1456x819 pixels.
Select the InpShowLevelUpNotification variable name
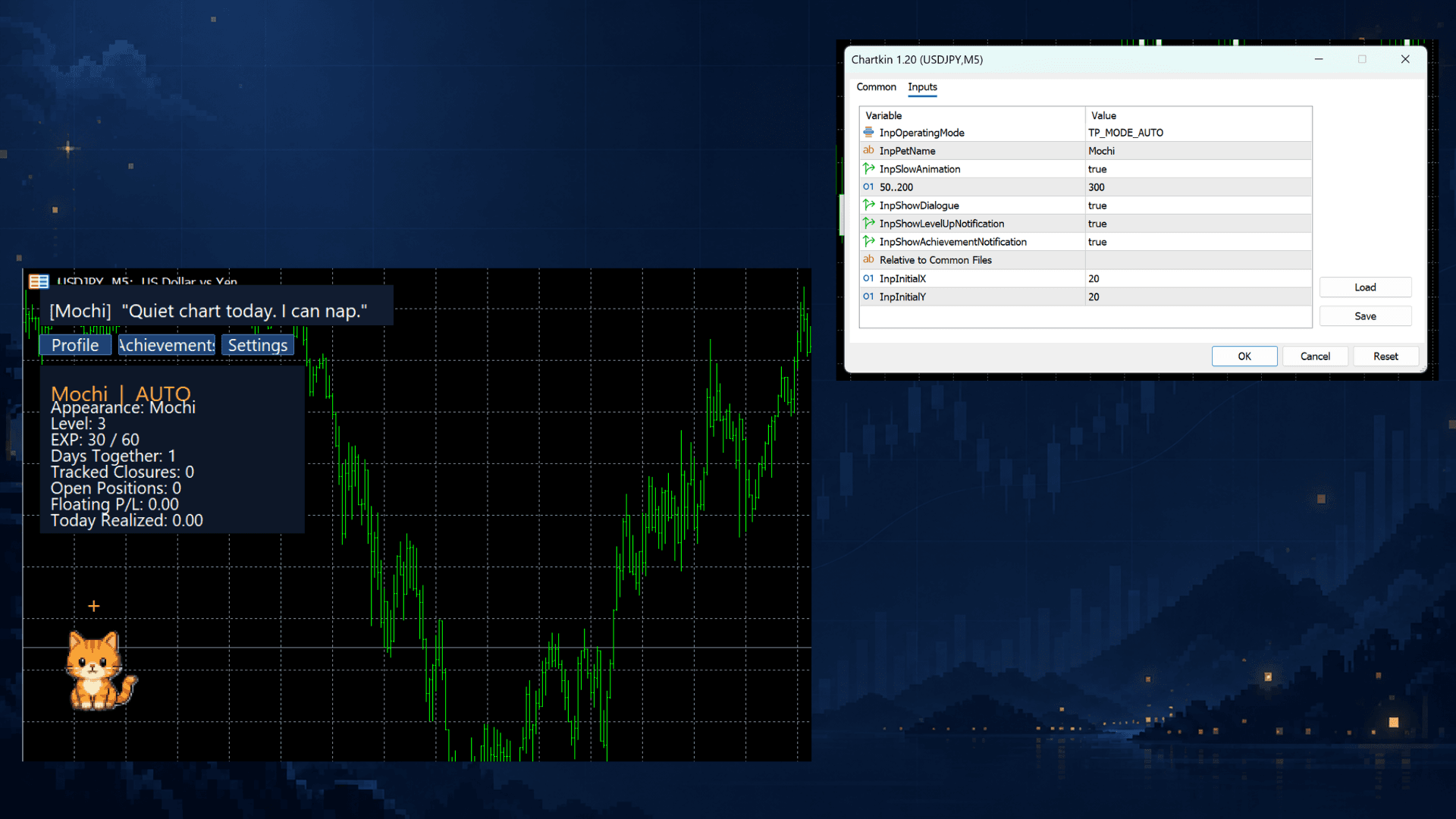[941, 224]
